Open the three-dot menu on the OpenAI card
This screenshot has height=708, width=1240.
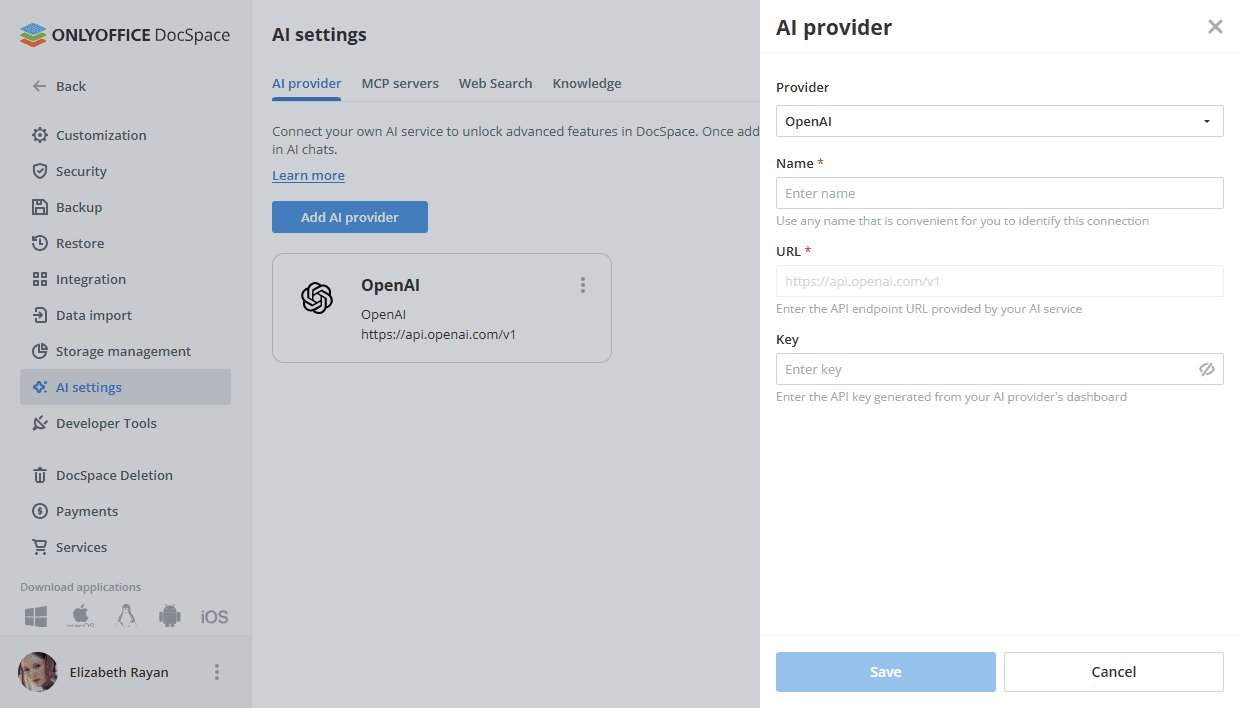[582, 284]
